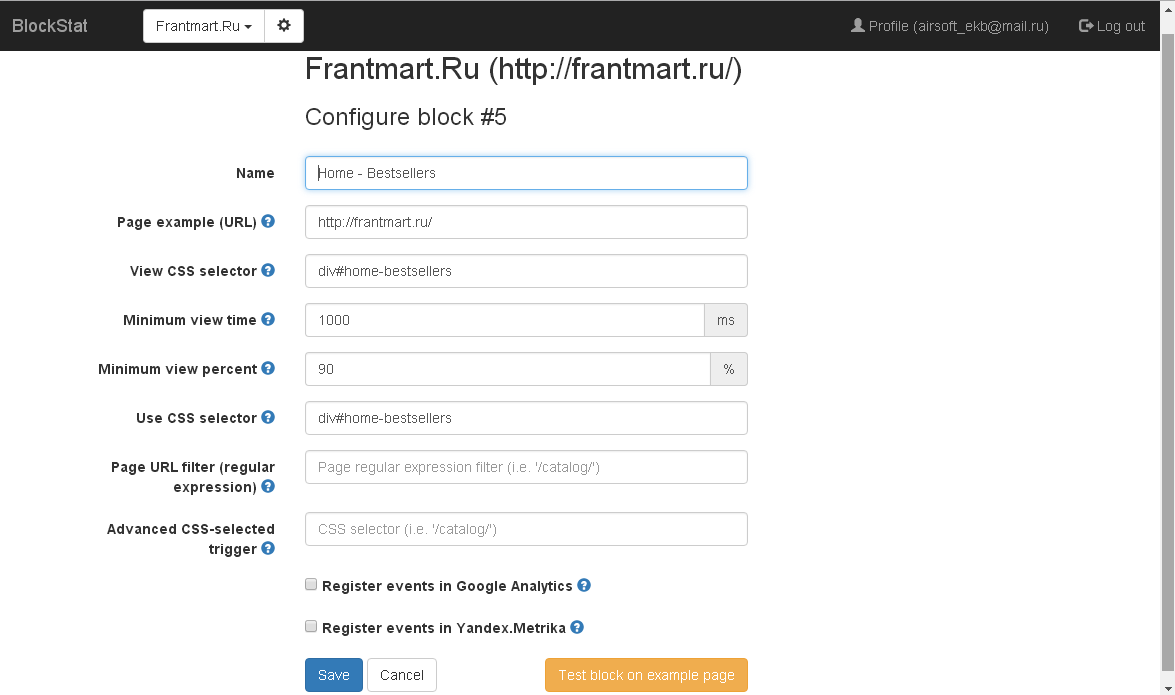The height and width of the screenshot is (695, 1175).
Task: Click Log out in the navbar
Action: [x=1112, y=26]
